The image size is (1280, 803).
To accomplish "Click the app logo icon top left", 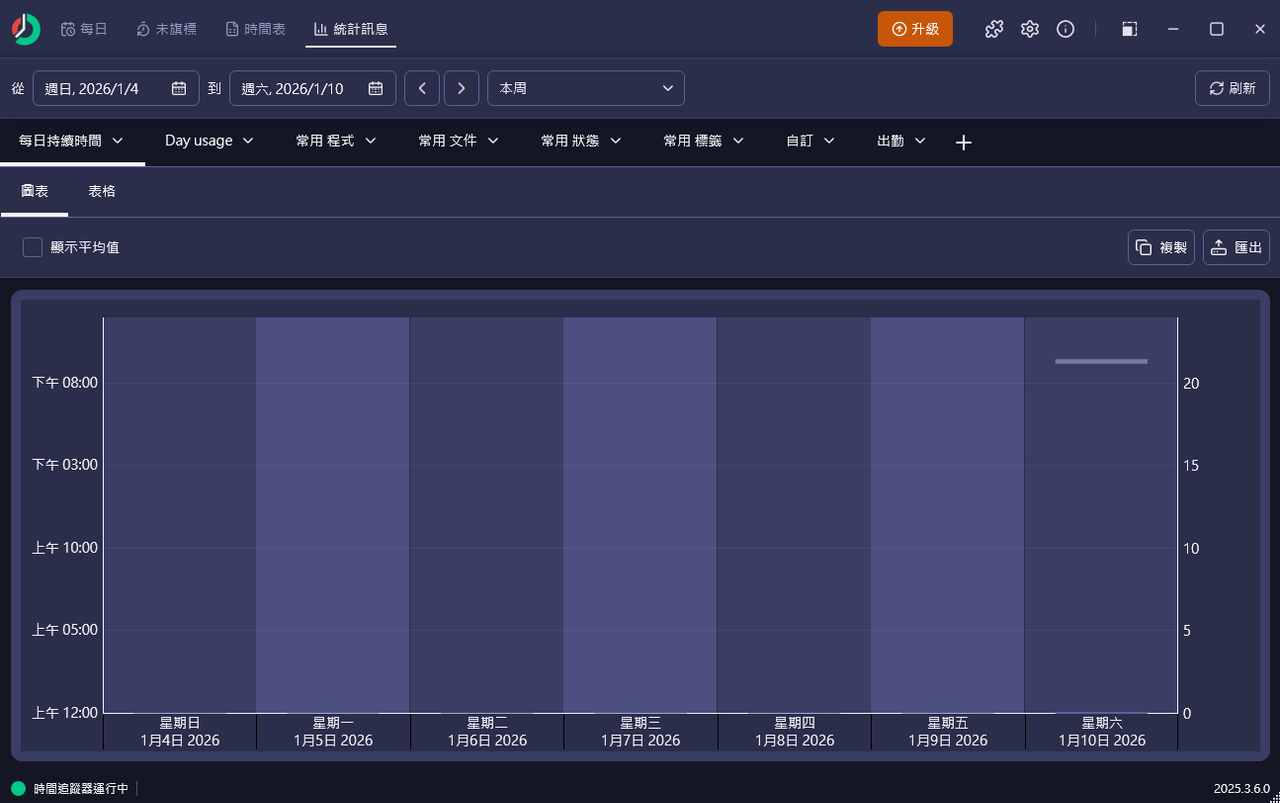I will click(x=24, y=28).
